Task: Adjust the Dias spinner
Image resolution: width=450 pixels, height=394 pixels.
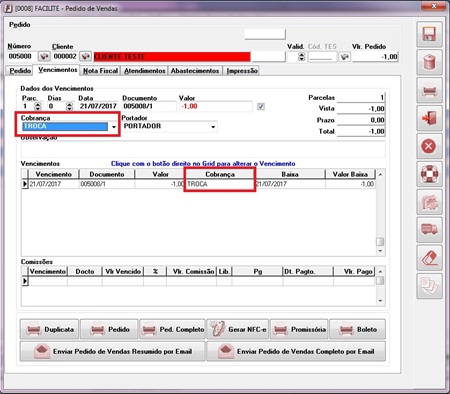Action: (x=69, y=106)
